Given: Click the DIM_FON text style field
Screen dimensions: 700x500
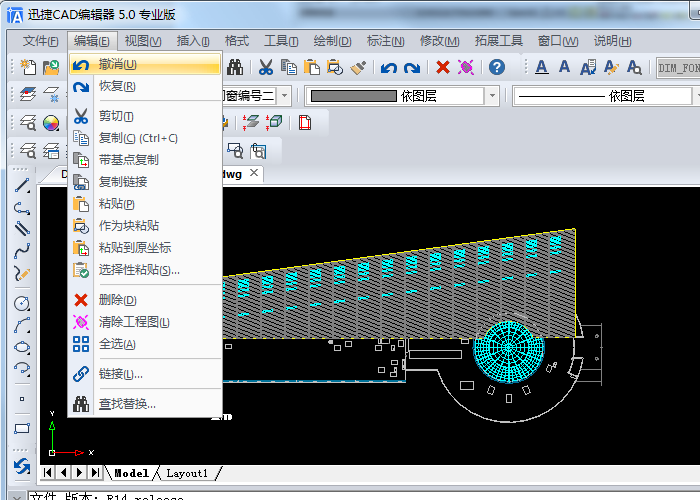Looking at the screenshot, I should coord(679,68).
